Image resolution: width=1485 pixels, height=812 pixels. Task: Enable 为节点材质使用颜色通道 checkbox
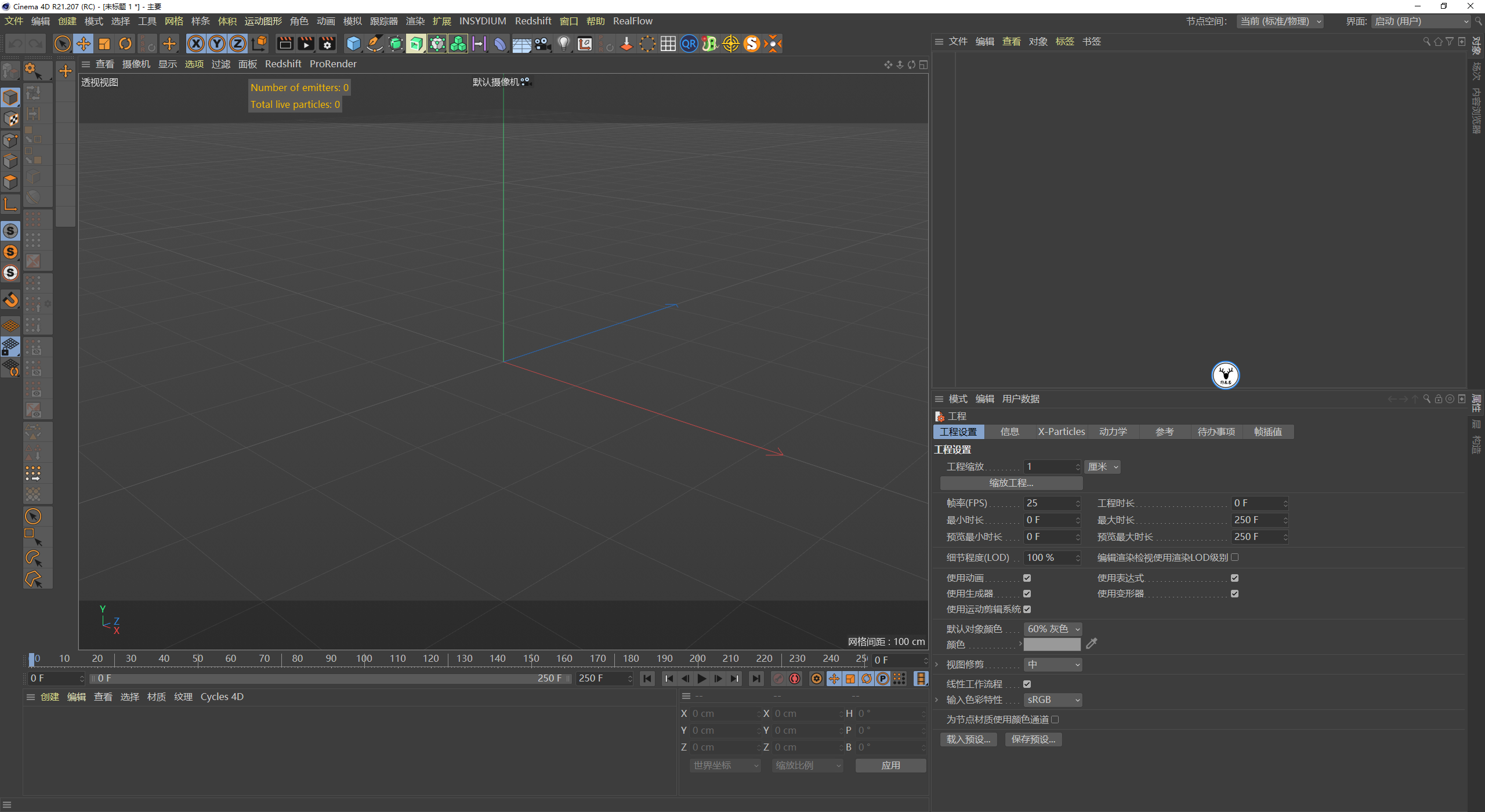(1055, 719)
